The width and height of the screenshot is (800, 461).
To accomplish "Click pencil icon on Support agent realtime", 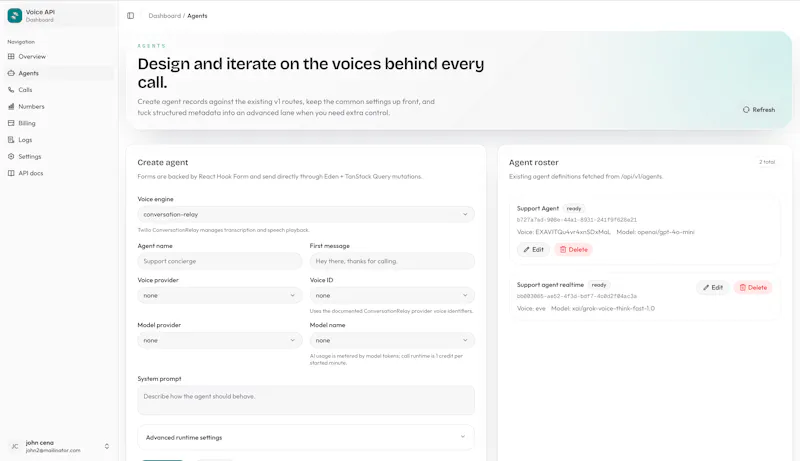I will click(x=706, y=288).
